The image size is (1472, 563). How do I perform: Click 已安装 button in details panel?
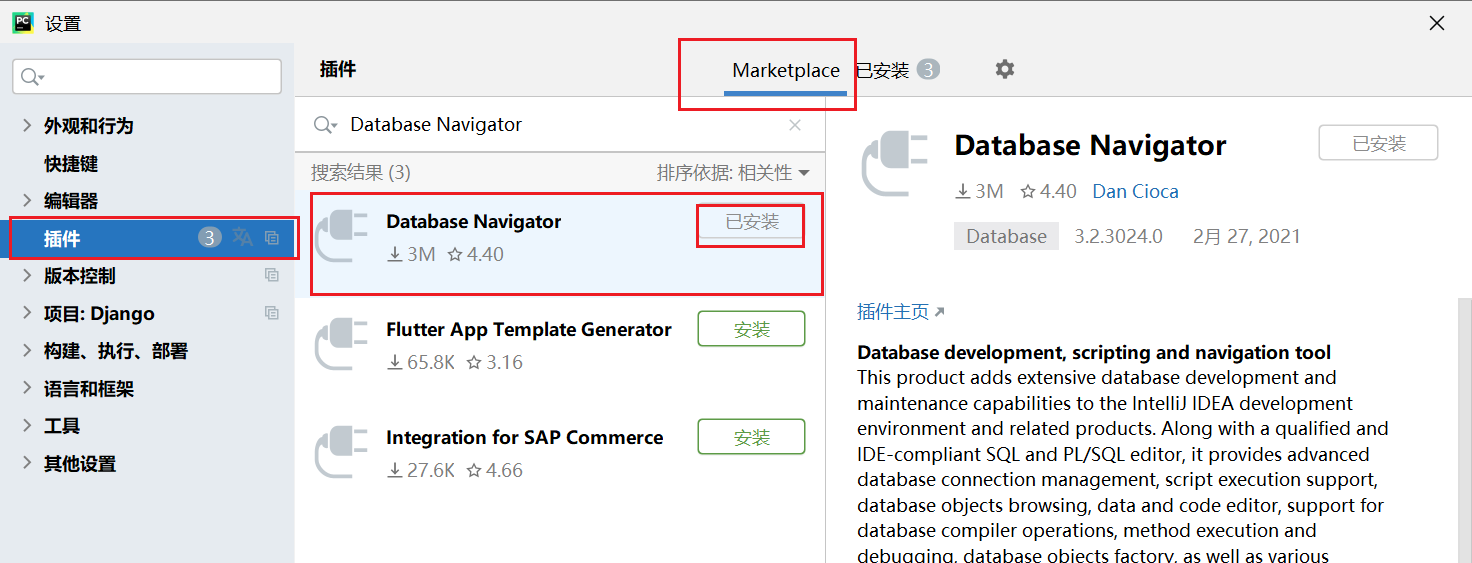1378,143
